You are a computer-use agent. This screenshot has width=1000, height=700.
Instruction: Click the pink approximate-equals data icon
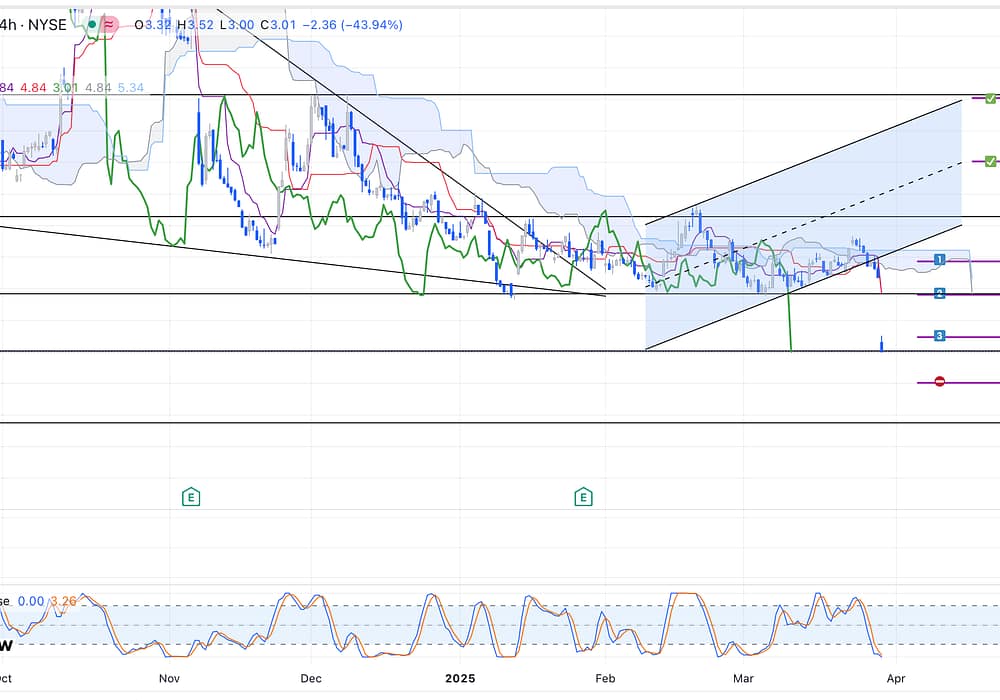(x=110, y=24)
